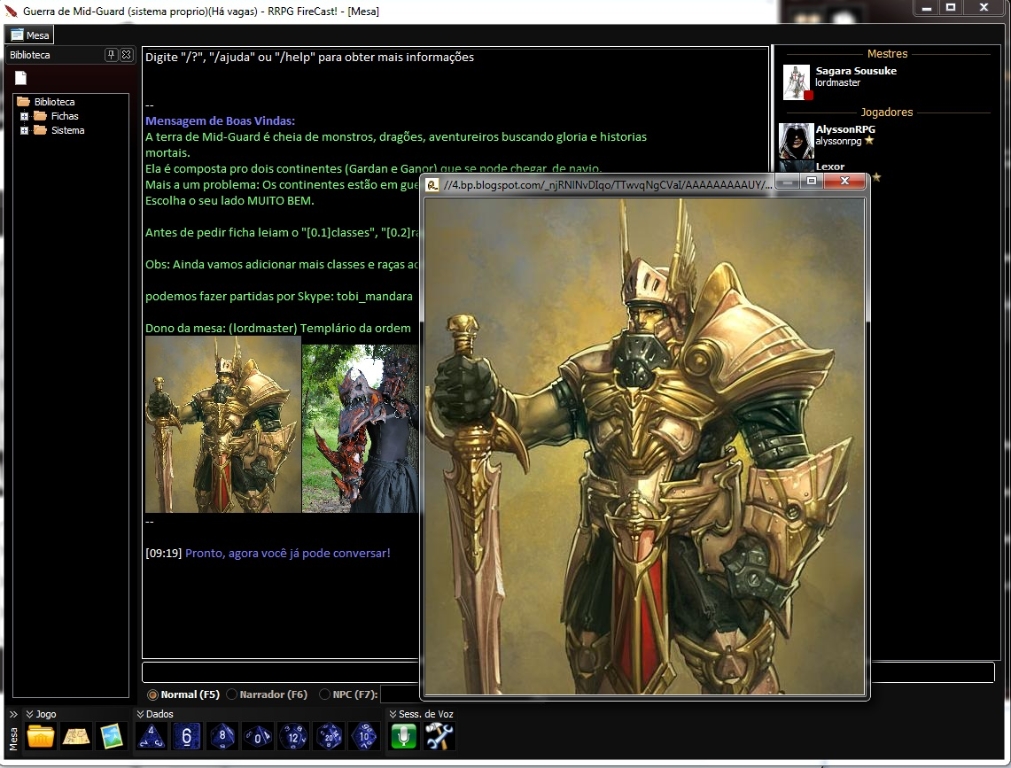
Task: Expand the Fichas folder in the library tree
Action: coord(24,116)
